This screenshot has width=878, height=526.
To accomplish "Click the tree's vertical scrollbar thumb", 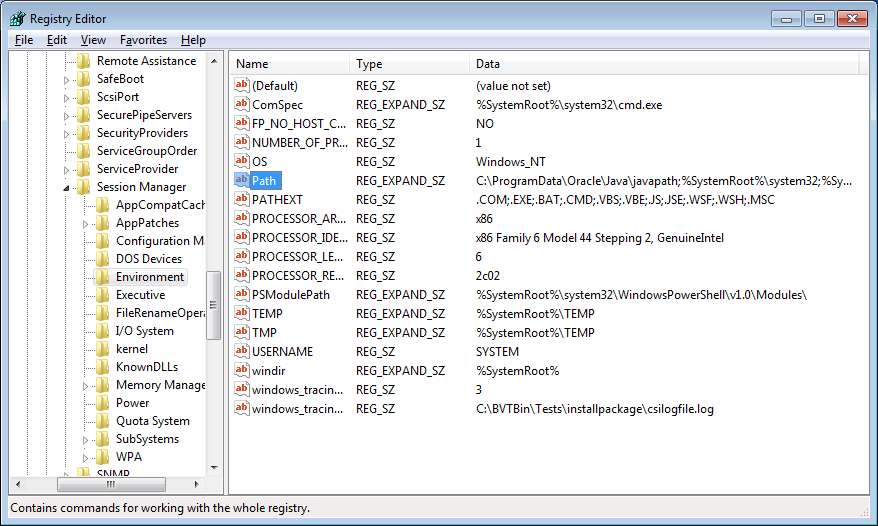I will point(213,305).
